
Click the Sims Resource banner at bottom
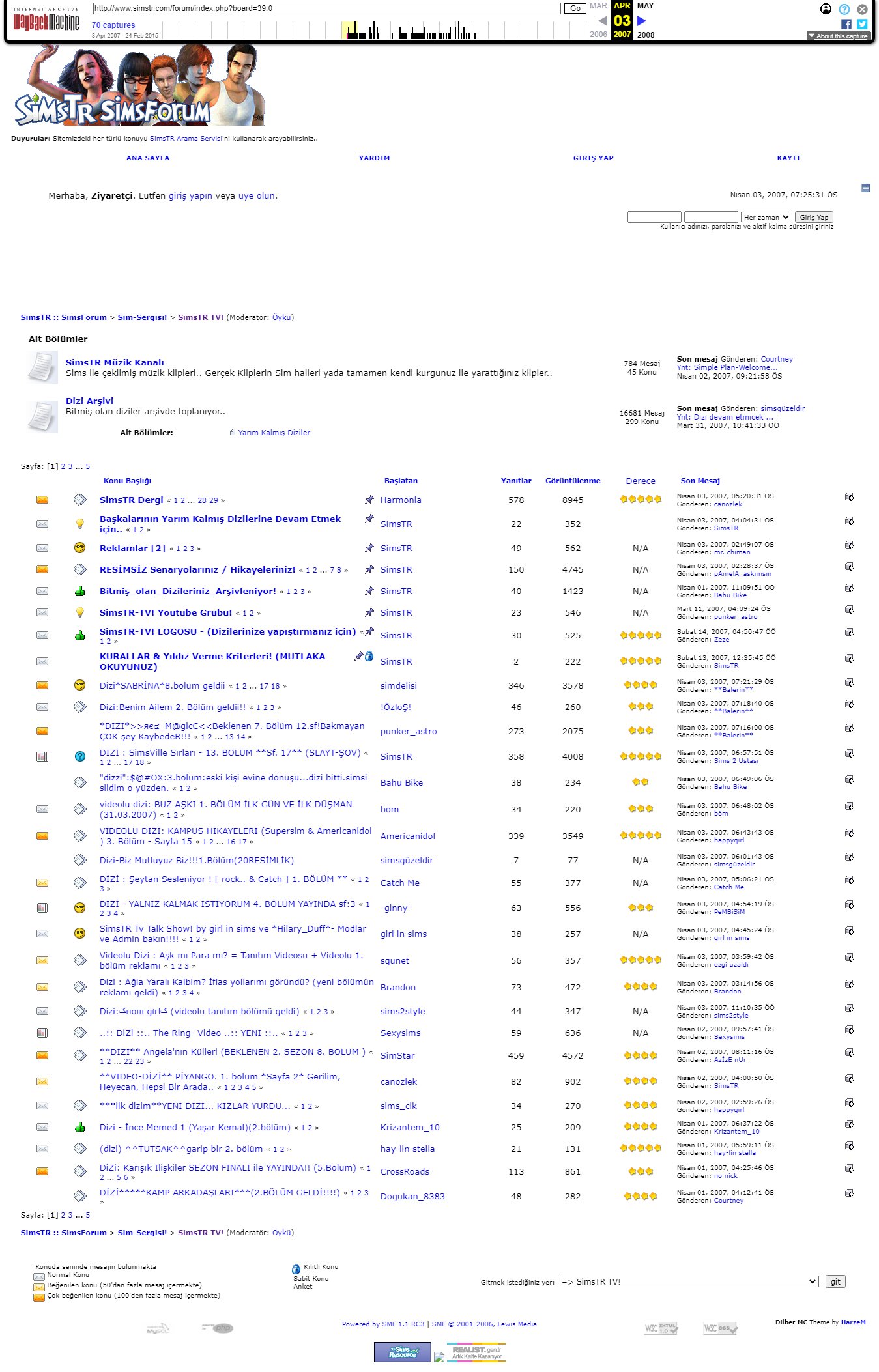402,1352
